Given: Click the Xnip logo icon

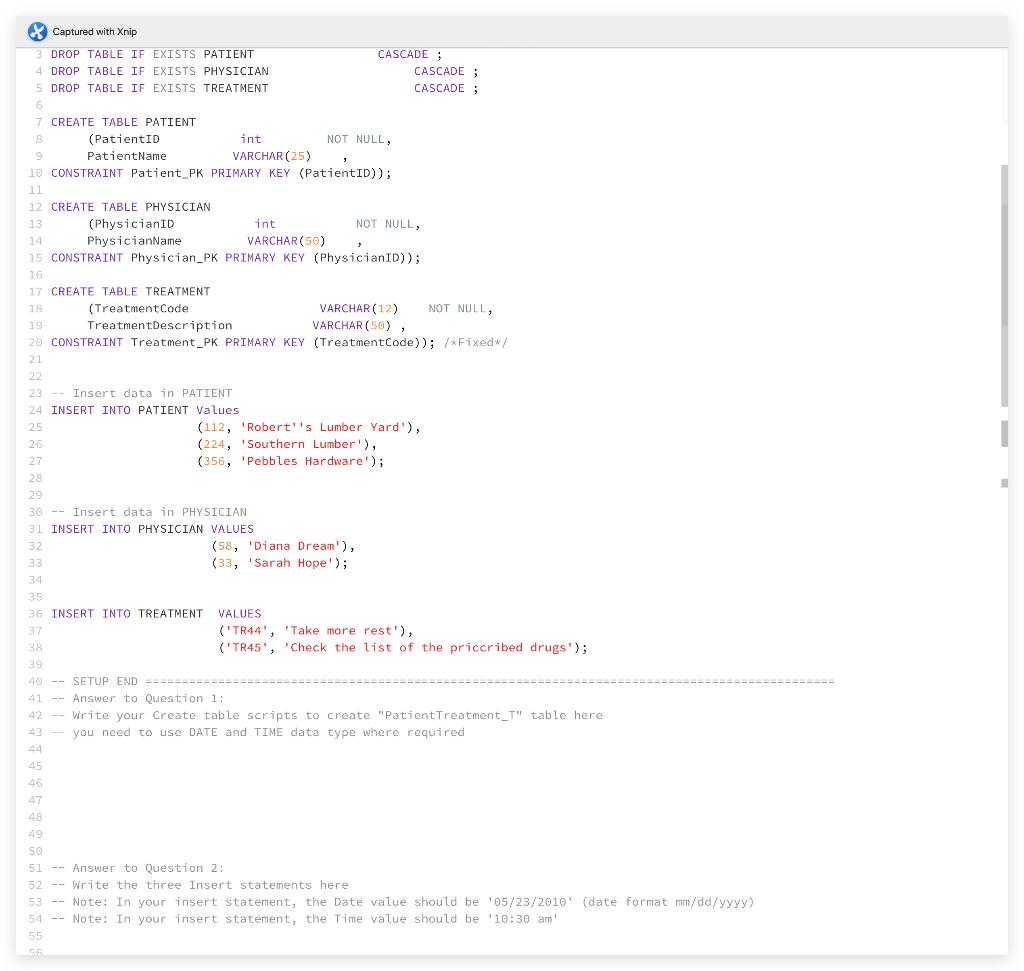Looking at the screenshot, I should tap(37, 31).
